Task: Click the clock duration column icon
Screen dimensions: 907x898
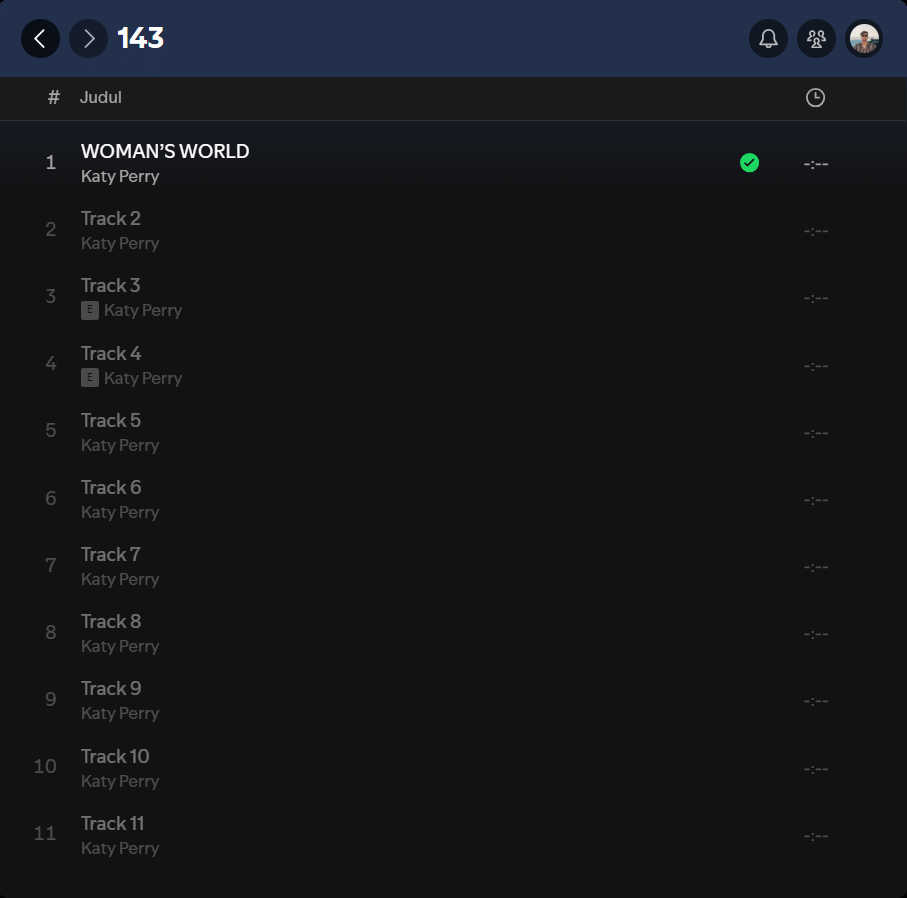Action: click(816, 98)
